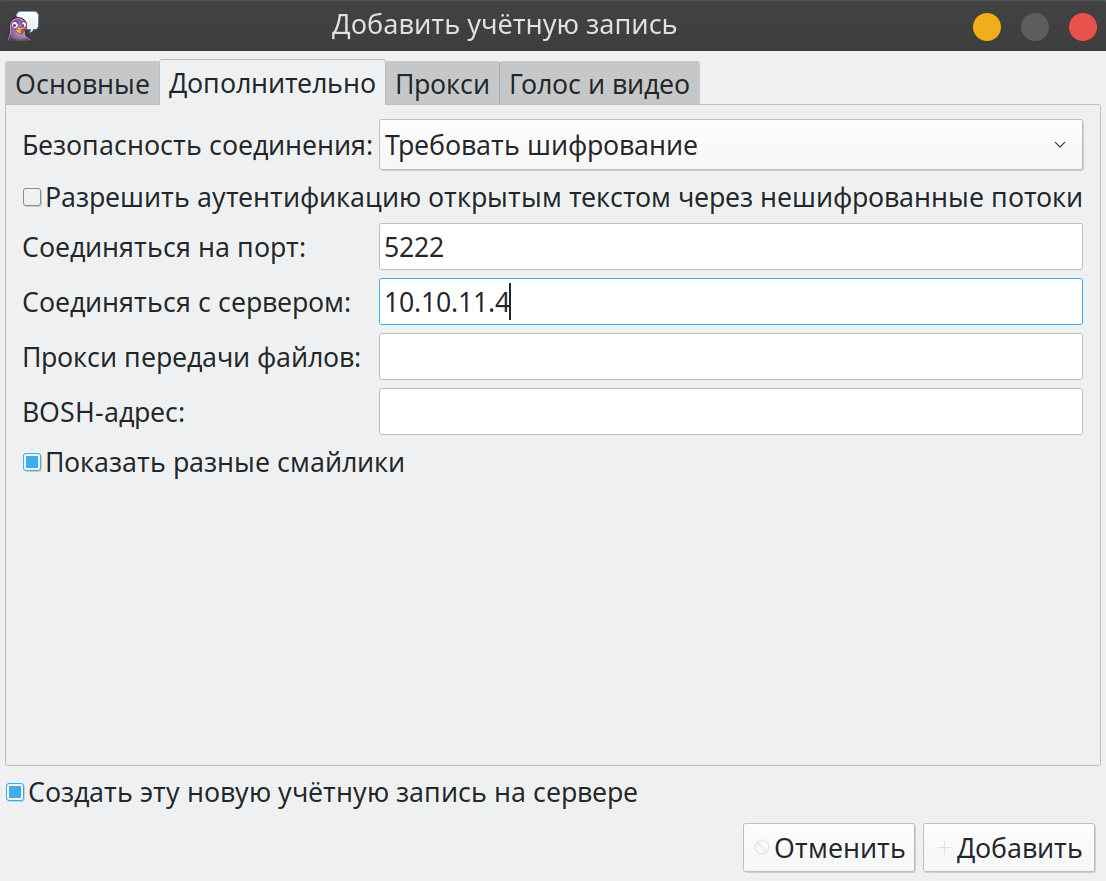The width and height of the screenshot is (1106, 881).
Task: Open the Прокси tab
Action: pos(442,84)
